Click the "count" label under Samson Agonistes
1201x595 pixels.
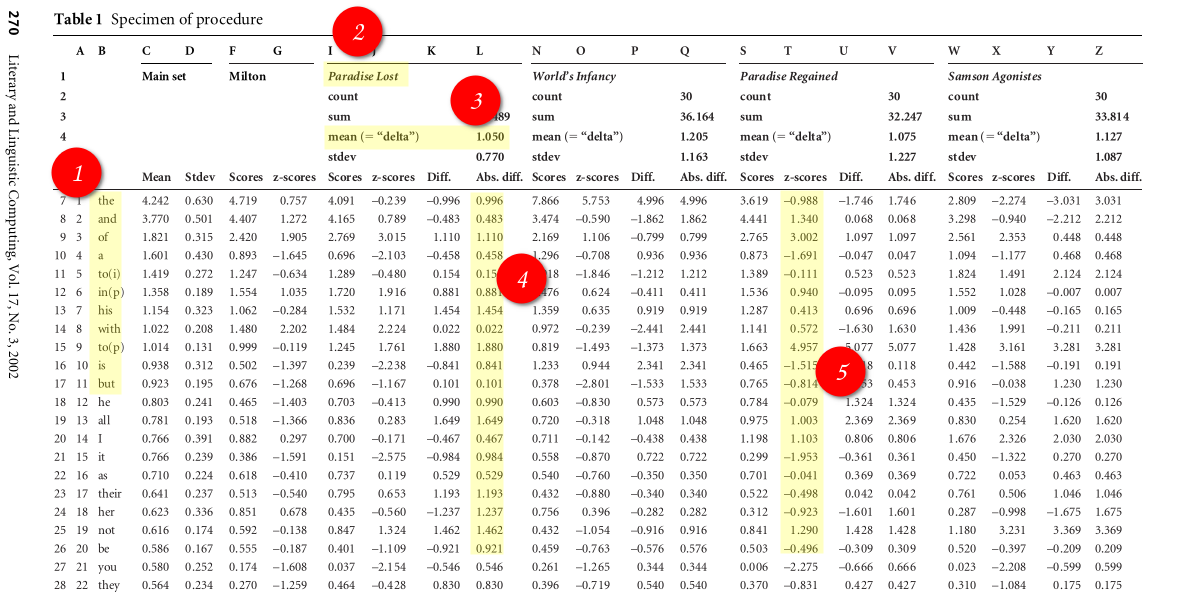pyautogui.click(x=963, y=96)
